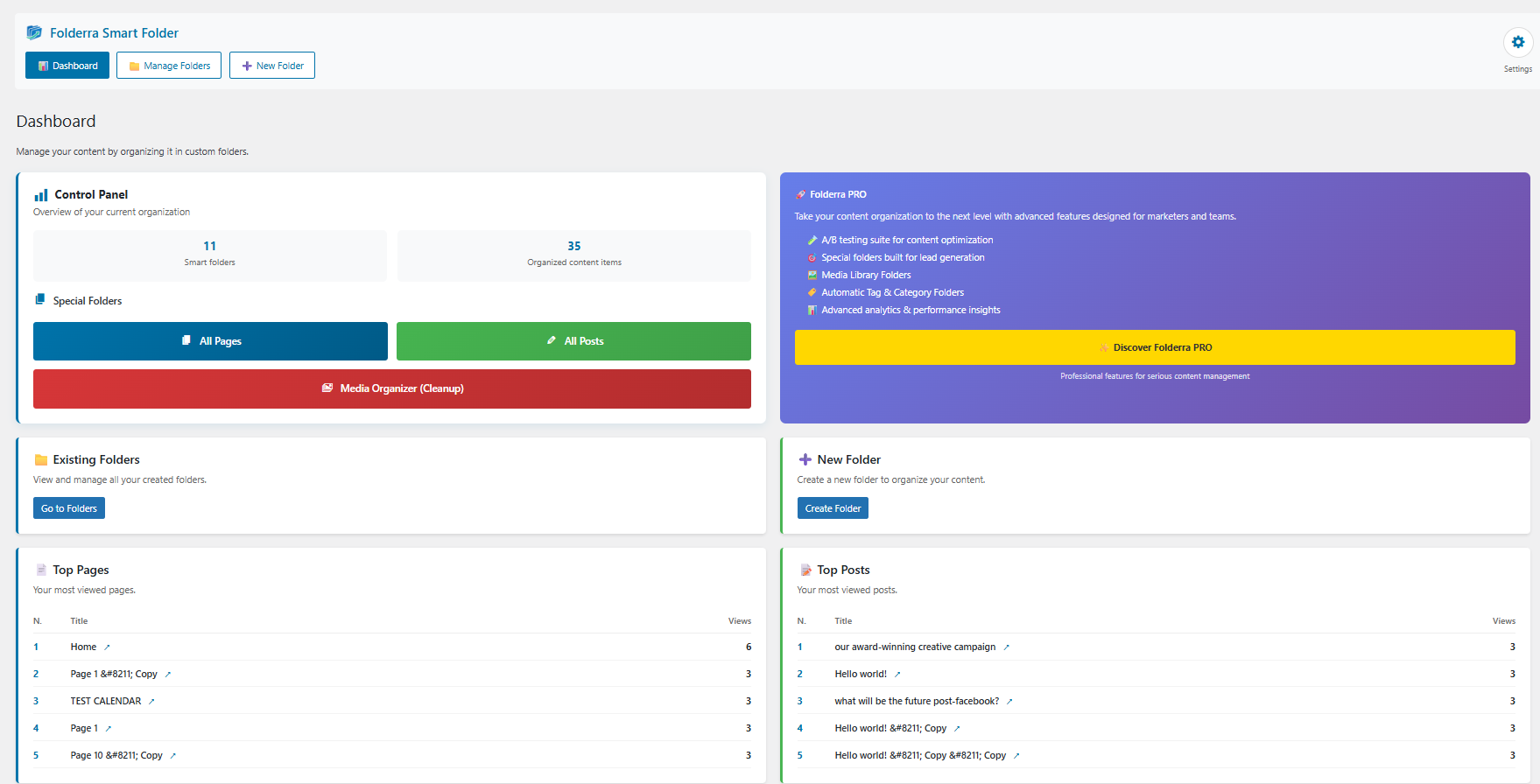Click the Advanced analytics chart icon
This screenshot has width=1540, height=784.
(x=812, y=310)
